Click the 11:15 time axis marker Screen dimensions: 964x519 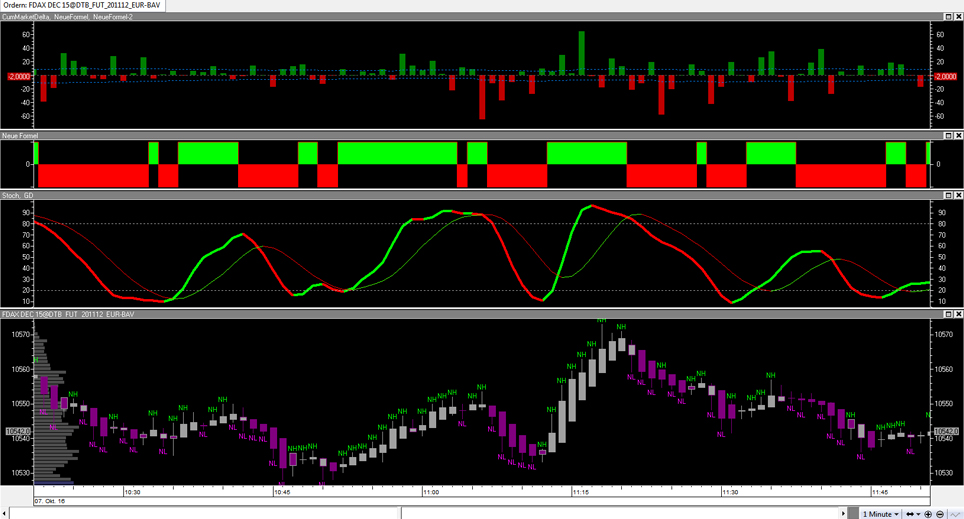coord(581,492)
